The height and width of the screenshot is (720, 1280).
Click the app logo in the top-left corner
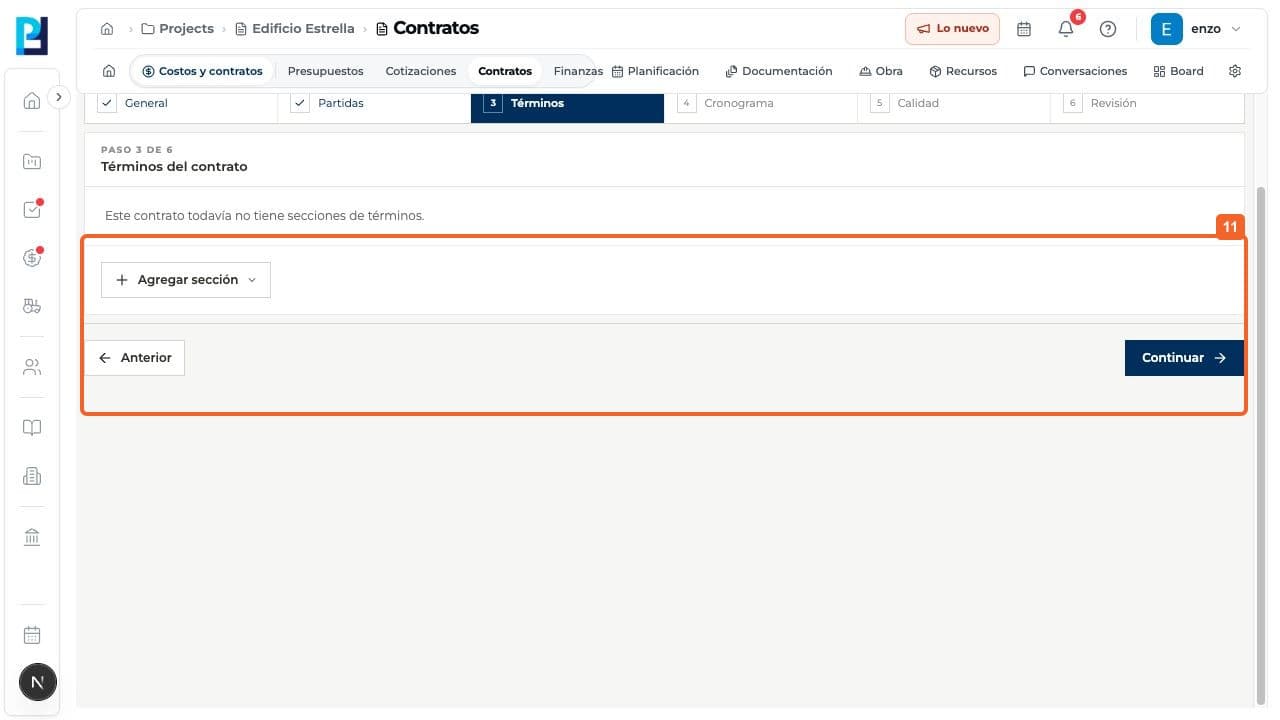pos(32,35)
